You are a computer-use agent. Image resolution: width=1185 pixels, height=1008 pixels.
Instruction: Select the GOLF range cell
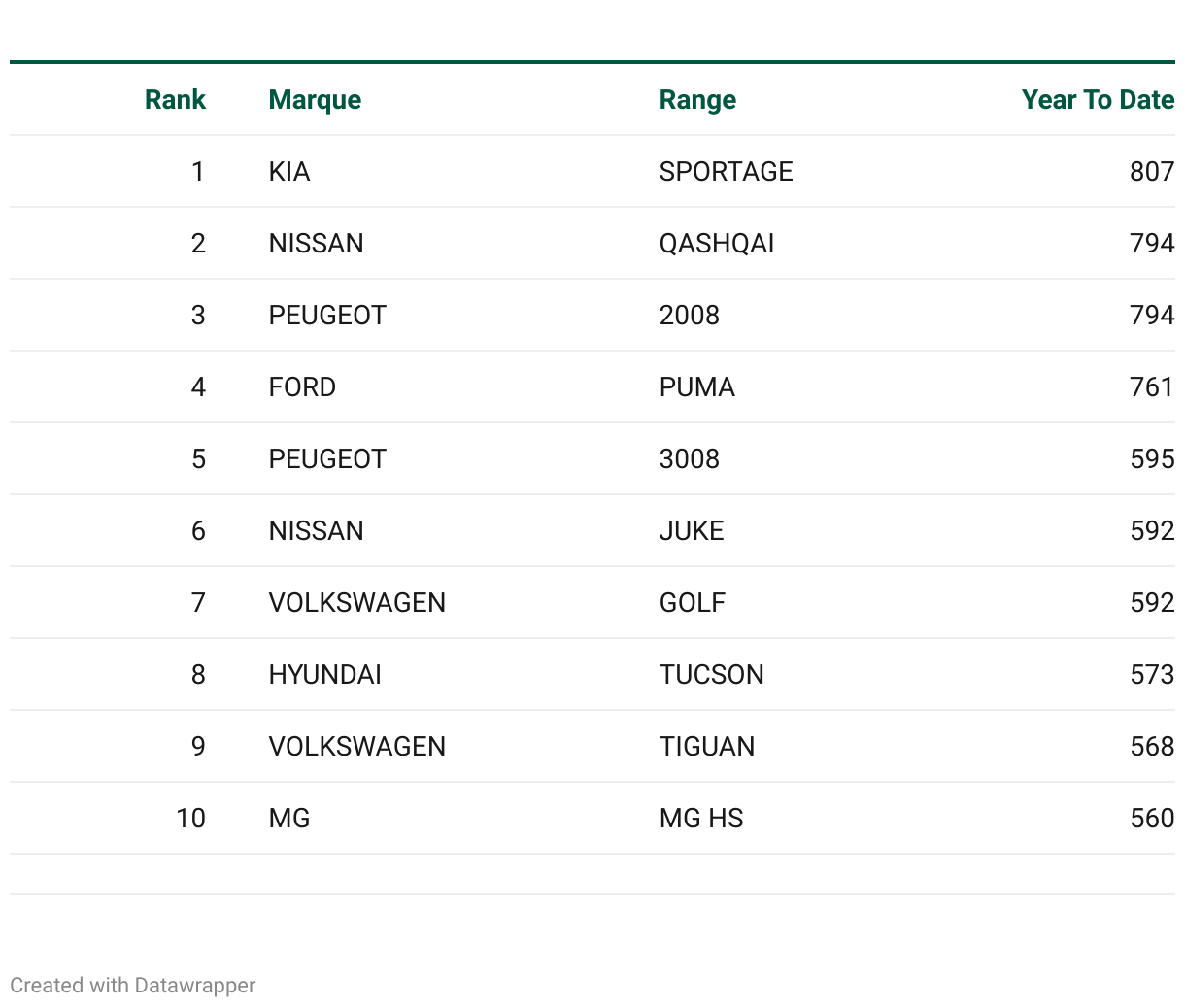coord(692,603)
